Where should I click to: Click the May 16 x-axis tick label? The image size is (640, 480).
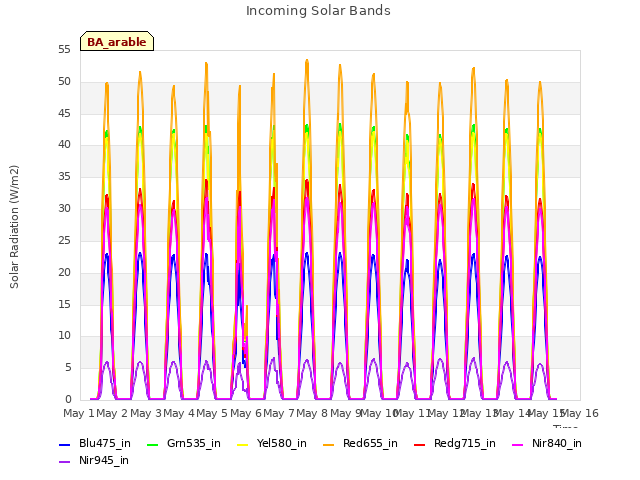[x=580, y=413]
